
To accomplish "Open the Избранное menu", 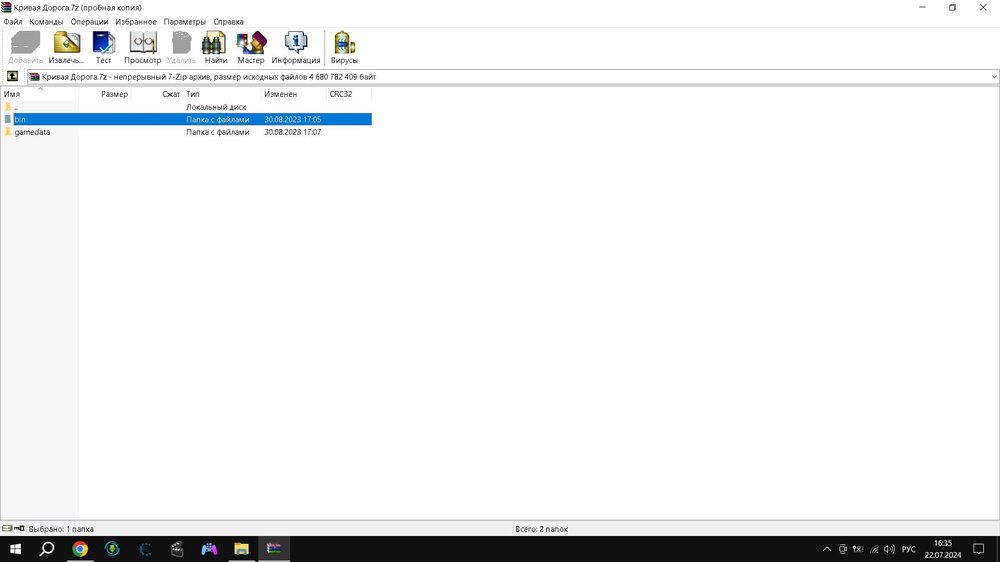I will coord(136,22).
